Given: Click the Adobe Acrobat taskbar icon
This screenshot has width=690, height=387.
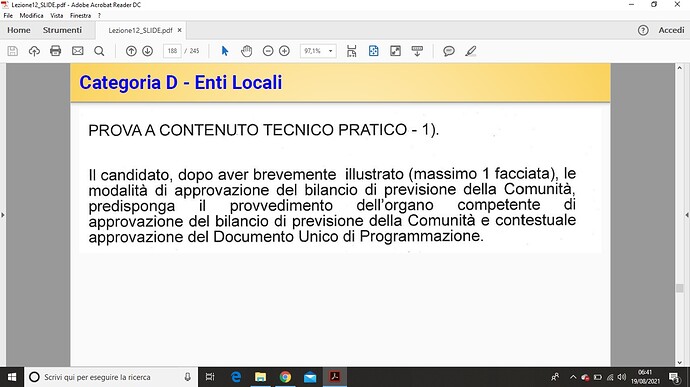Looking at the screenshot, I should click(x=335, y=377).
